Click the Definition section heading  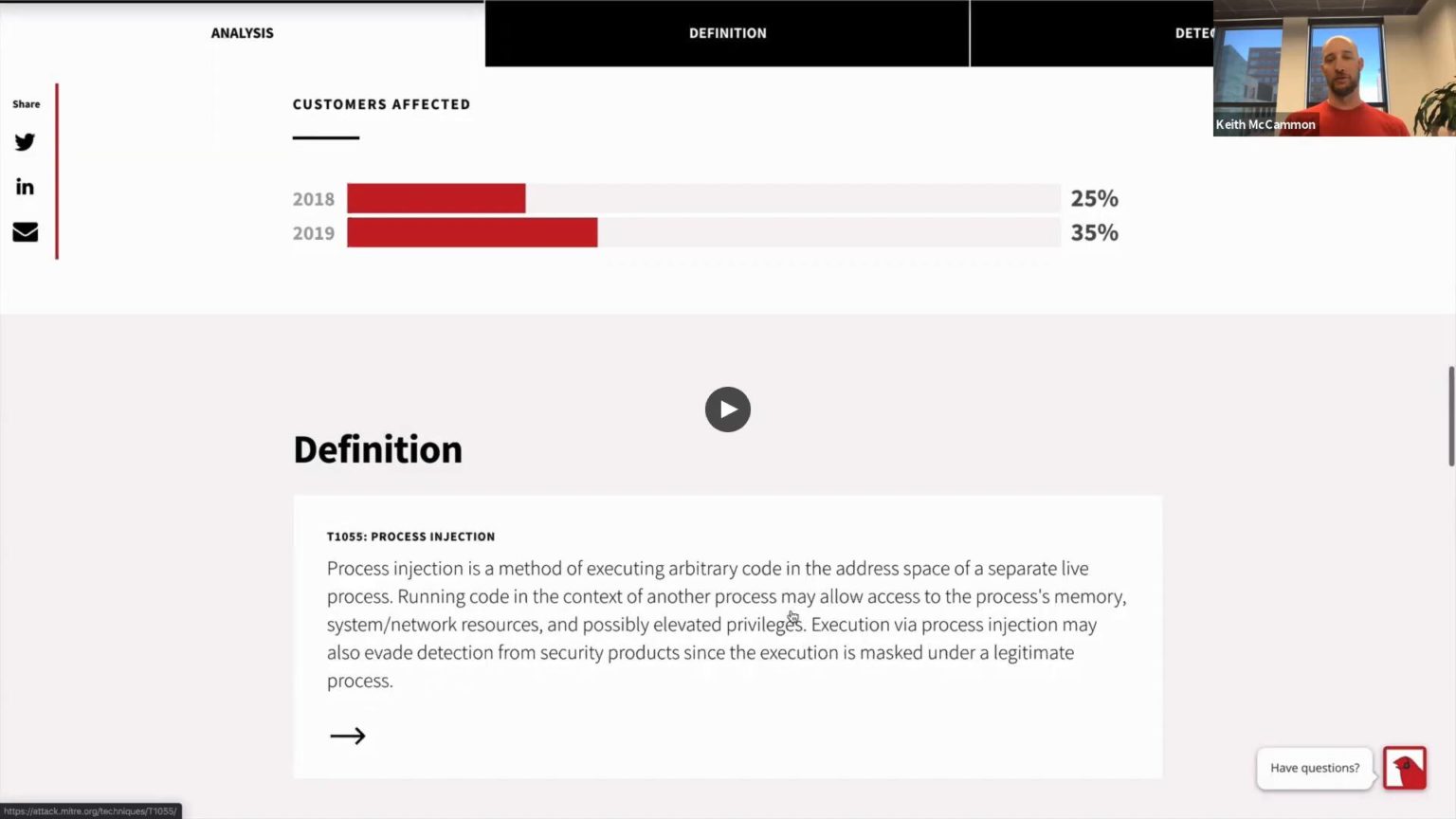point(377,449)
